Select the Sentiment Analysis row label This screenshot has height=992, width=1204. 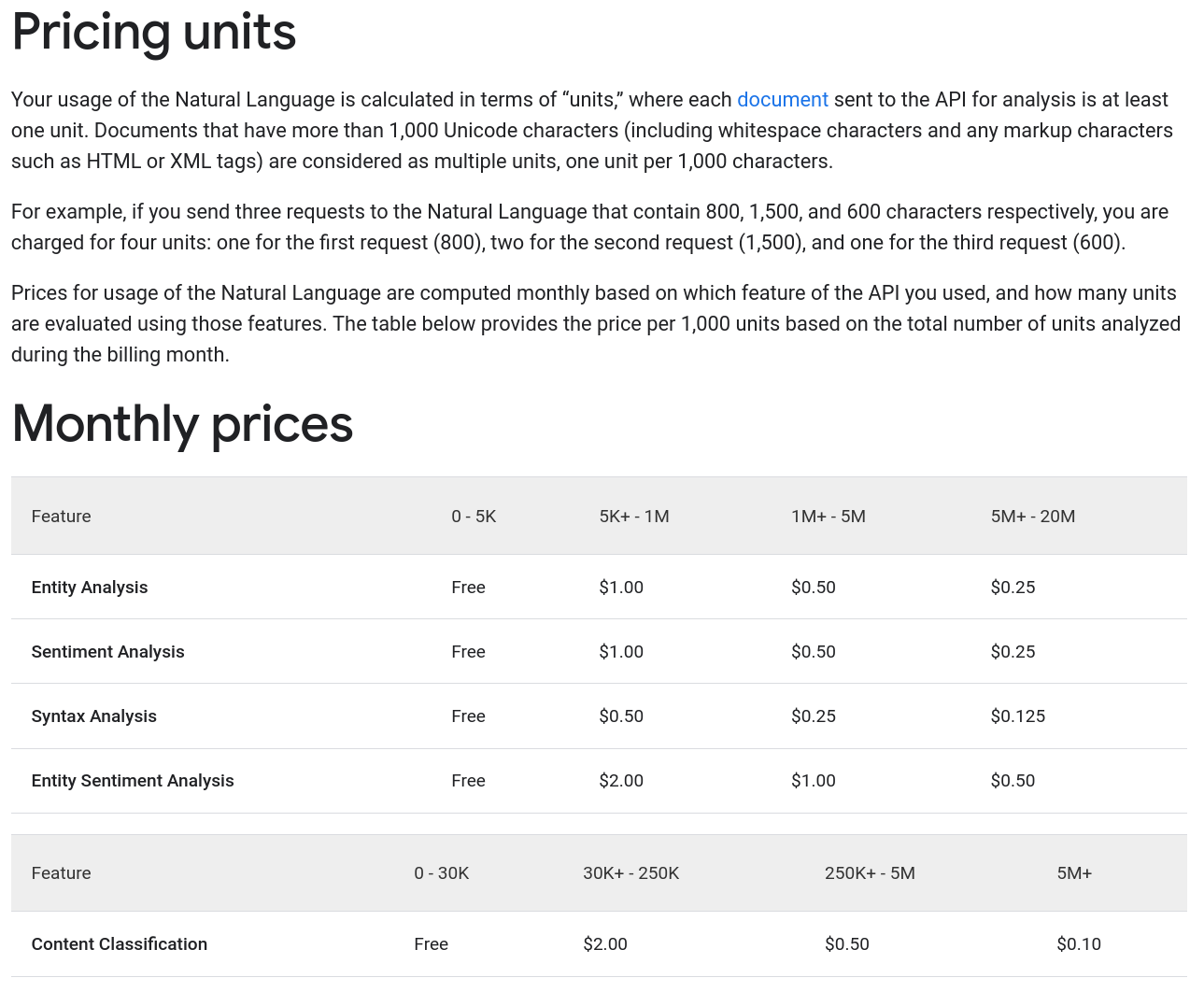pos(107,652)
